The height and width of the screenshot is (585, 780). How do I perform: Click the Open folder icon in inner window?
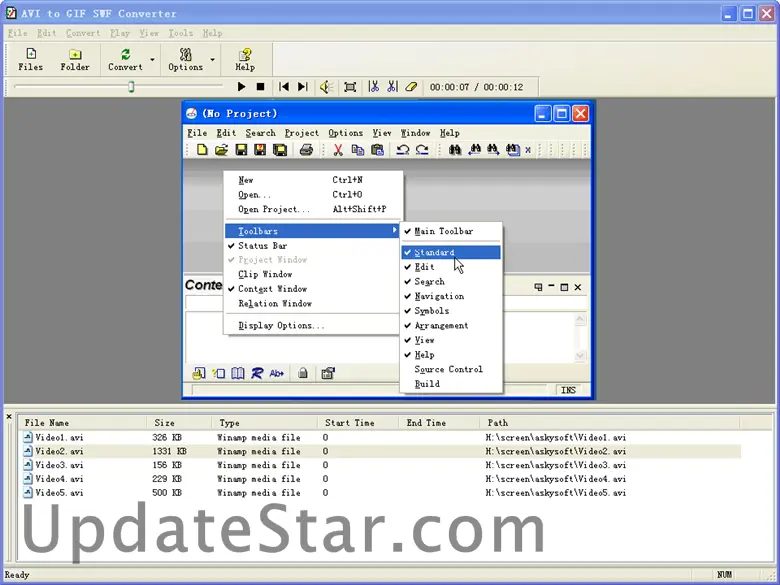pyautogui.click(x=221, y=150)
